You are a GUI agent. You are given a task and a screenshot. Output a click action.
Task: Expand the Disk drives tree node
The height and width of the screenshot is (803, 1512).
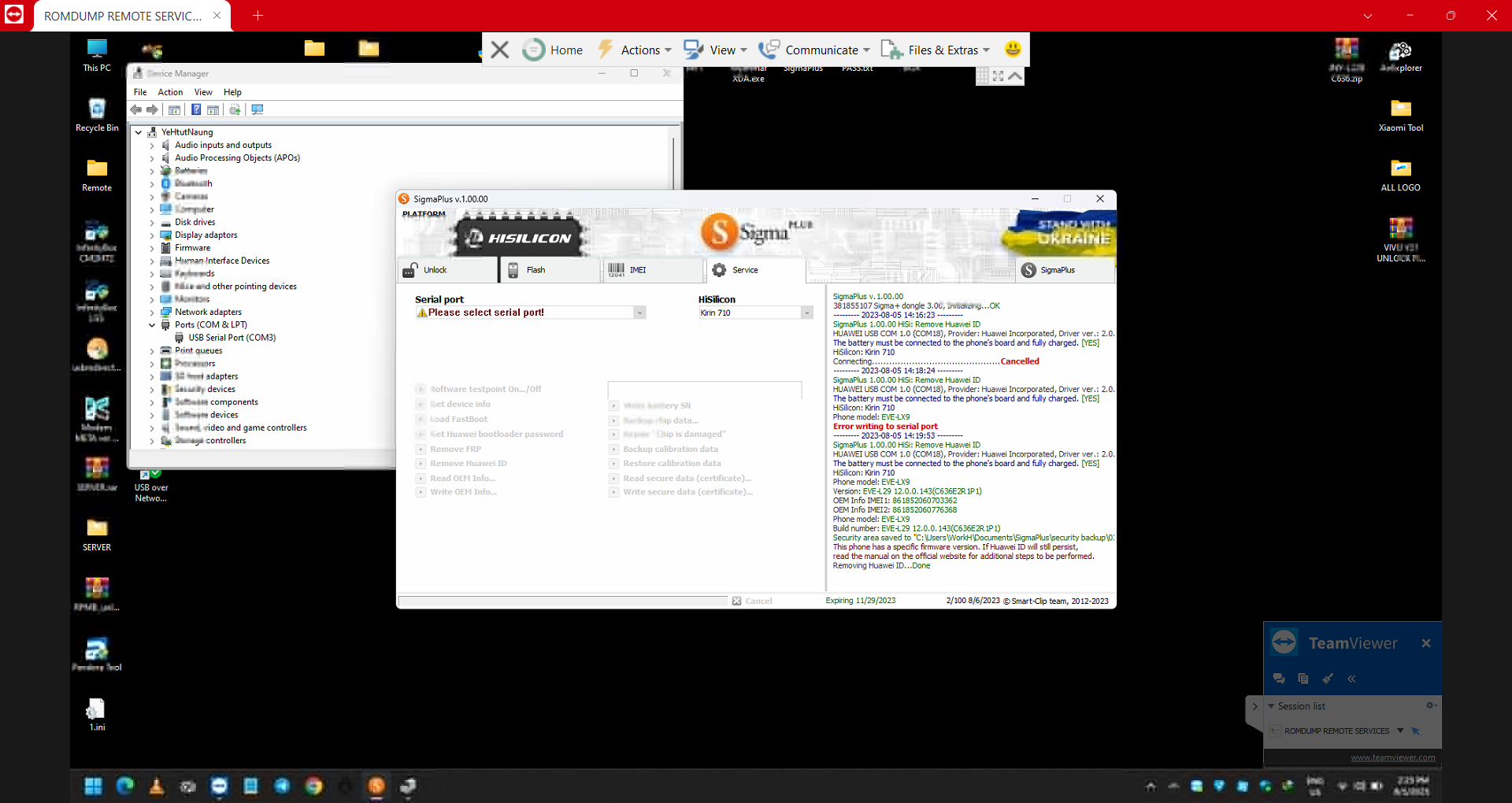152,222
